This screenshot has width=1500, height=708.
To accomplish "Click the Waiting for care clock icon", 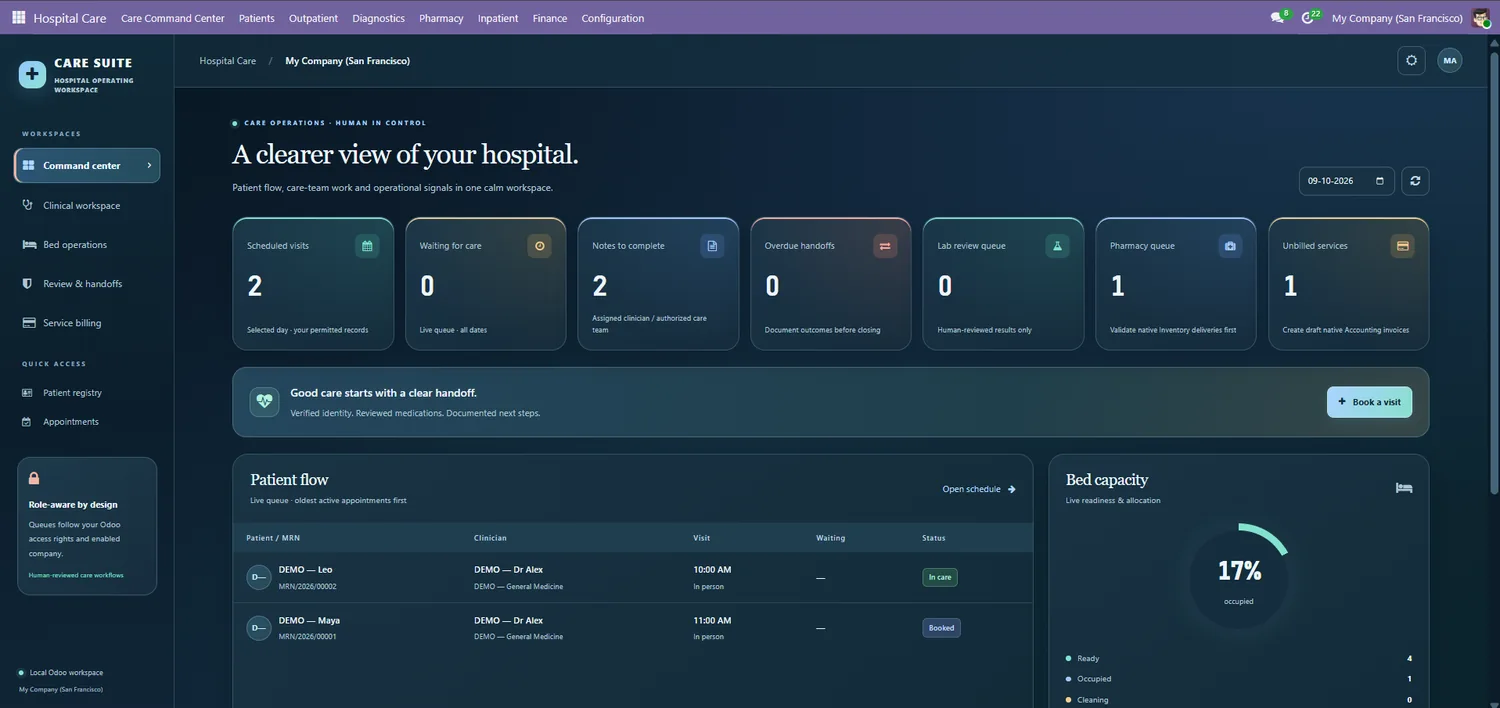I will coord(540,245).
